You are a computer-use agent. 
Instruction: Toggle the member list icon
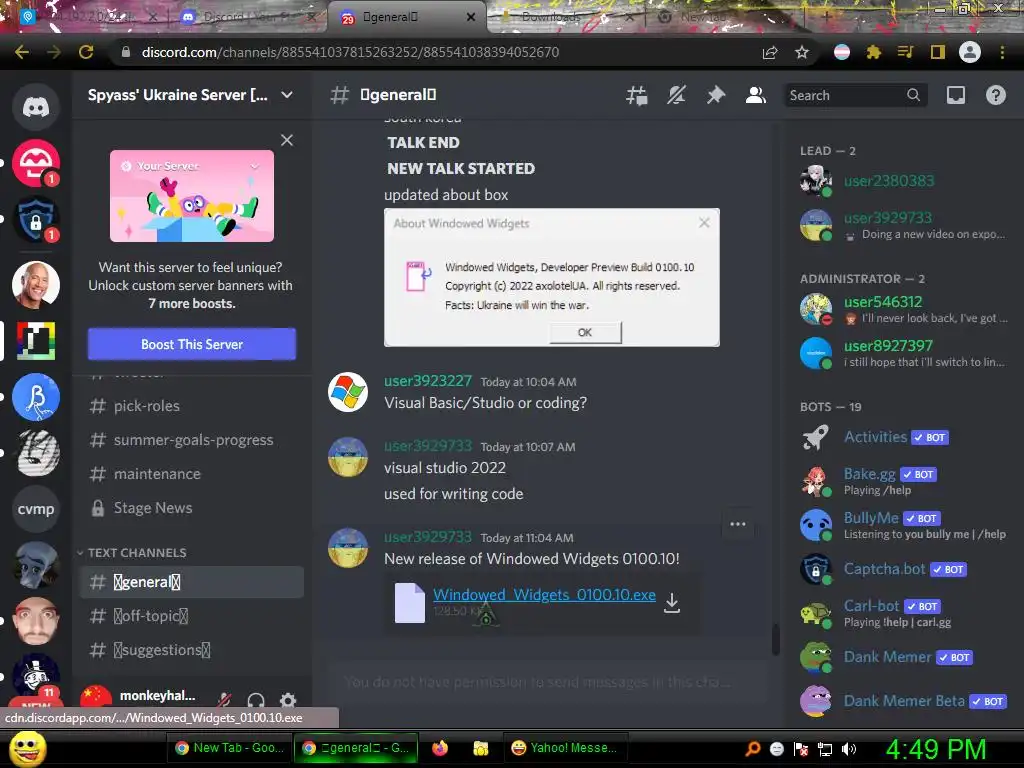756,95
